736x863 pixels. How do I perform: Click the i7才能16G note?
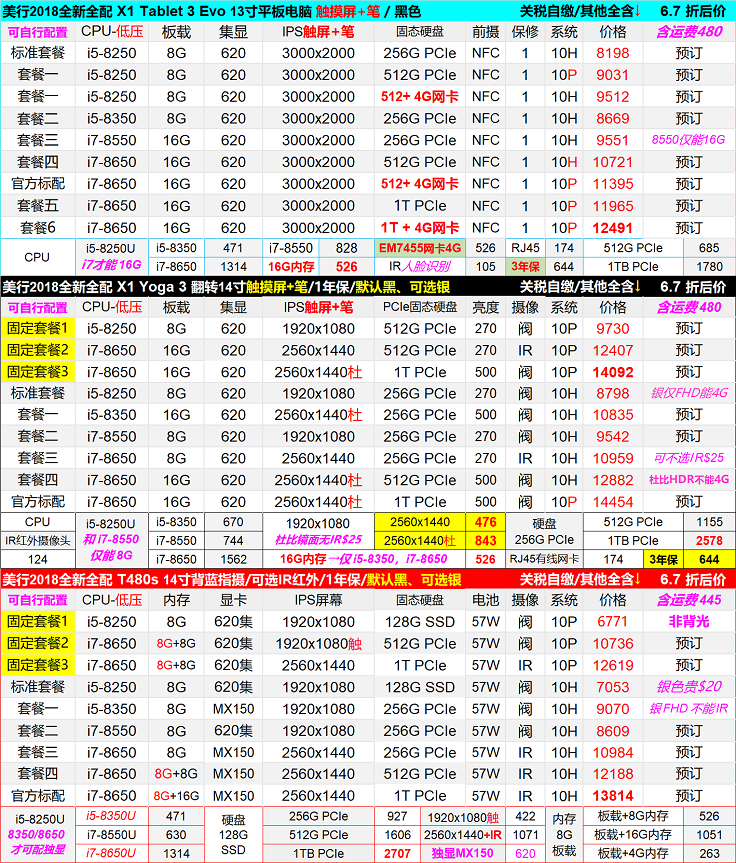tap(116, 266)
